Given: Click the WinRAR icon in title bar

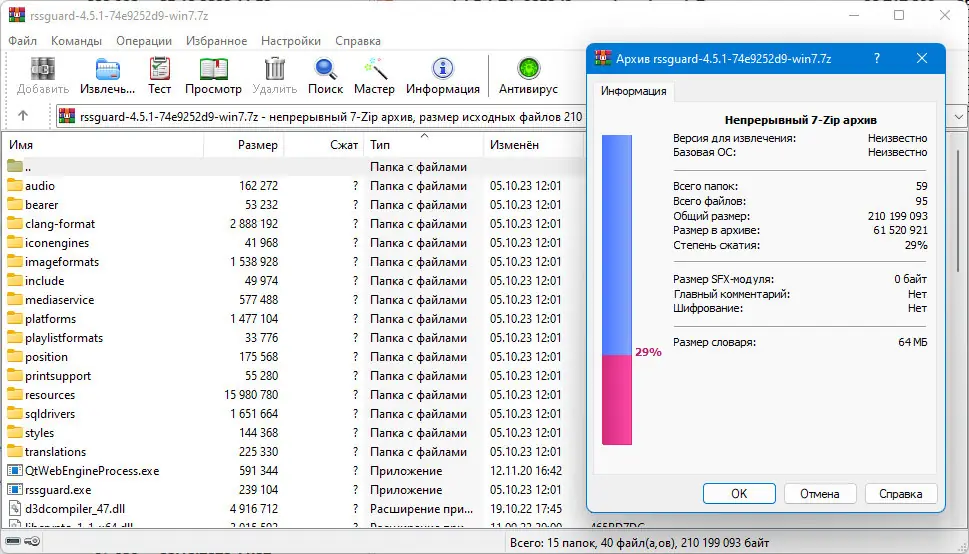Looking at the screenshot, I should pyautogui.click(x=17, y=15).
